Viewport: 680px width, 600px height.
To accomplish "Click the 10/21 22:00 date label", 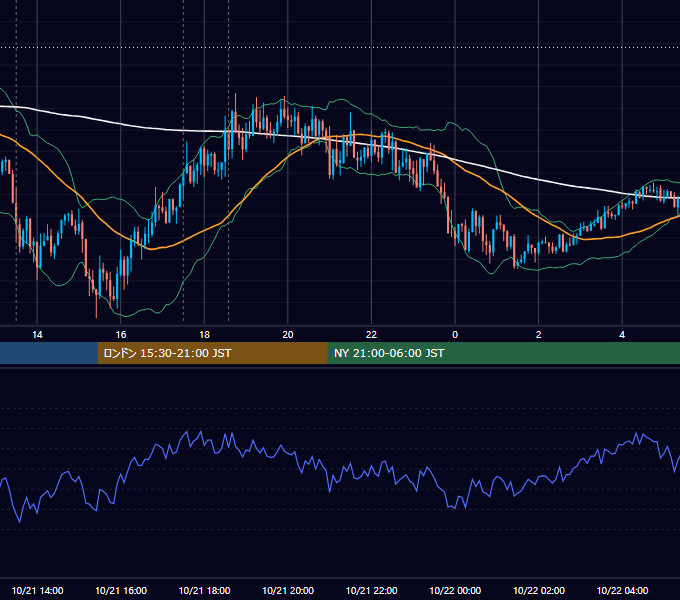I will [x=371, y=590].
